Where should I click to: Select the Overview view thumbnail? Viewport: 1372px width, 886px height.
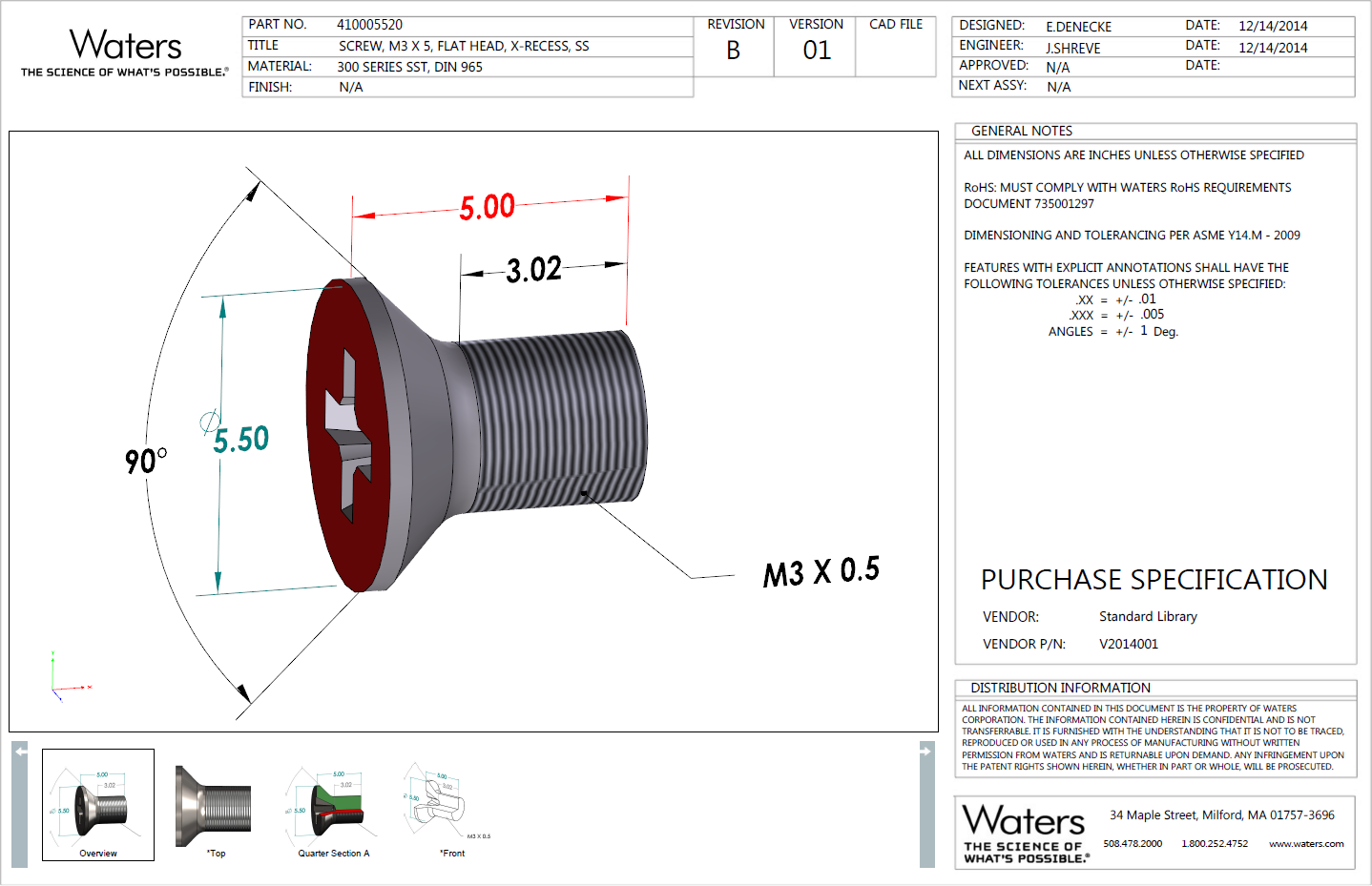pos(97,804)
